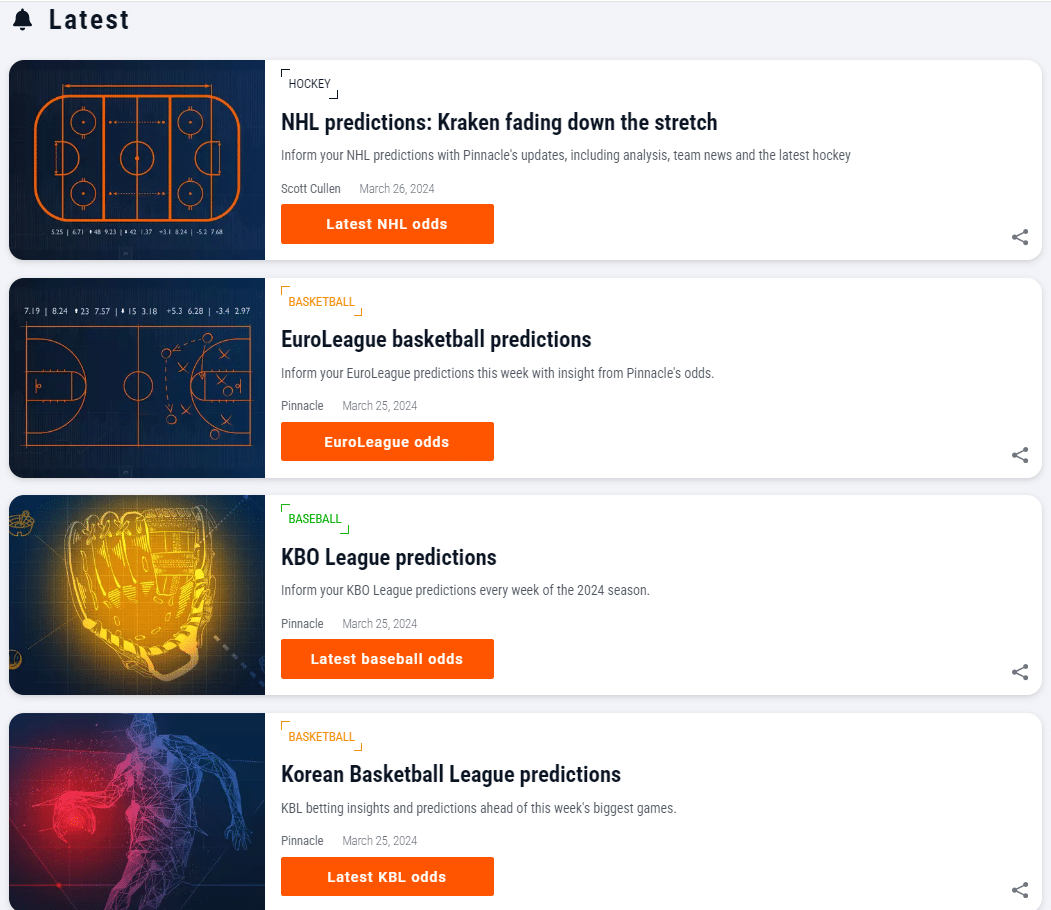Screen dimensions: 1051x910
Task: Click the hockey rink thumbnail image
Action: tap(136, 160)
